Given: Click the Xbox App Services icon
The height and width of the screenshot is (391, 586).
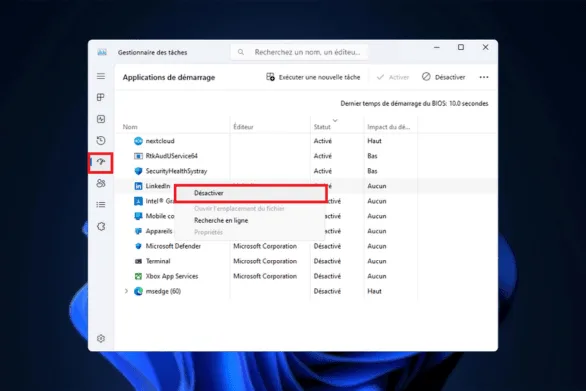Looking at the screenshot, I should pyautogui.click(x=138, y=276).
